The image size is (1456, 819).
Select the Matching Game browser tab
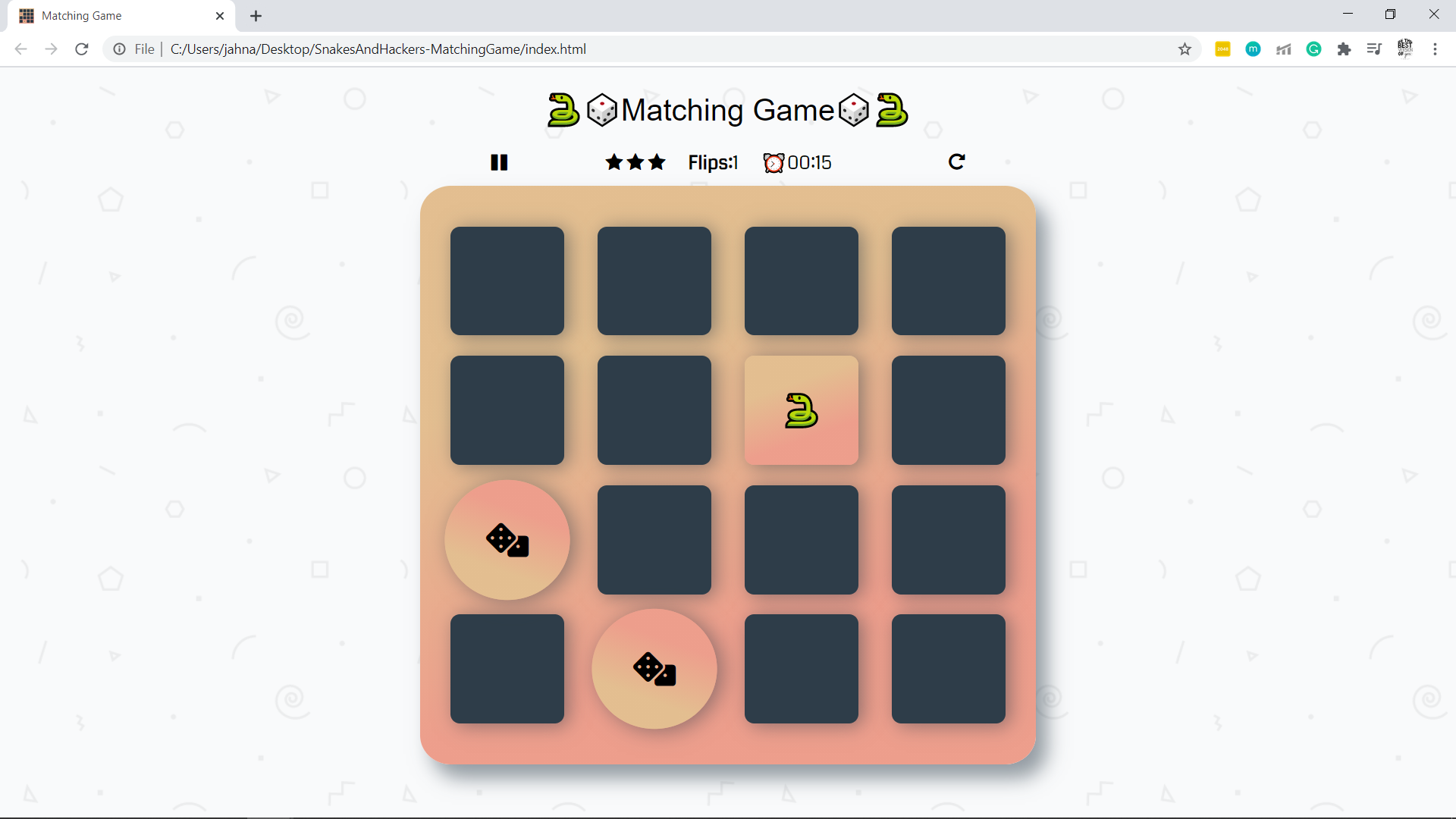point(106,16)
